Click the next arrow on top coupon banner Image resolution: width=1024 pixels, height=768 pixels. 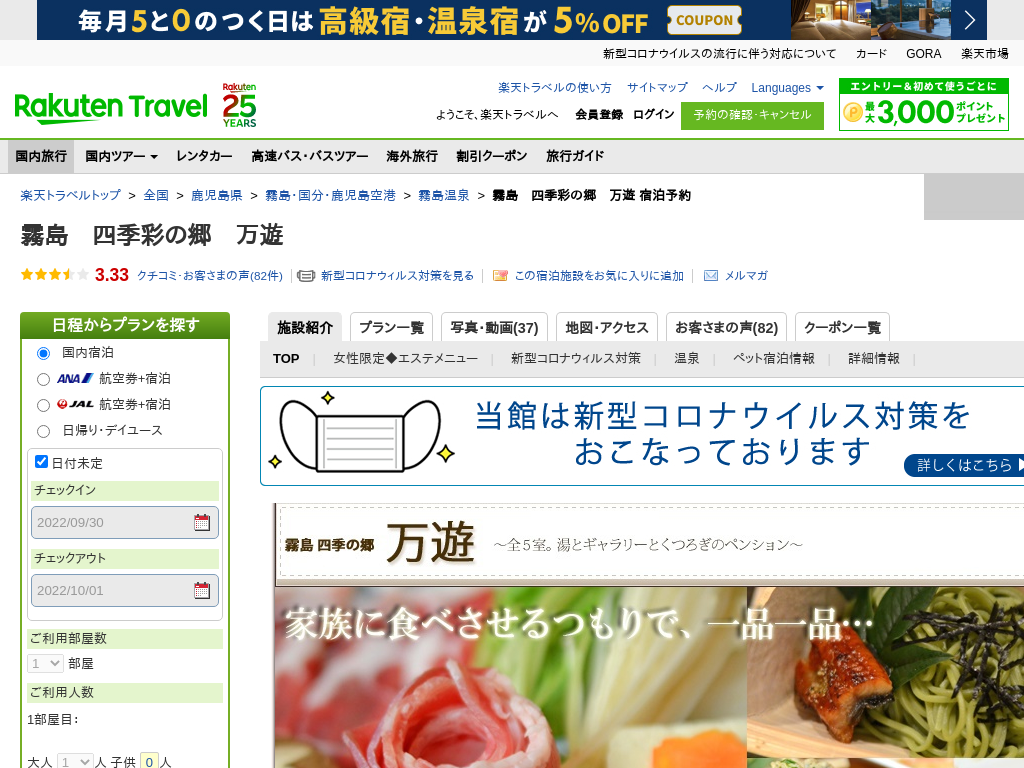tap(970, 20)
